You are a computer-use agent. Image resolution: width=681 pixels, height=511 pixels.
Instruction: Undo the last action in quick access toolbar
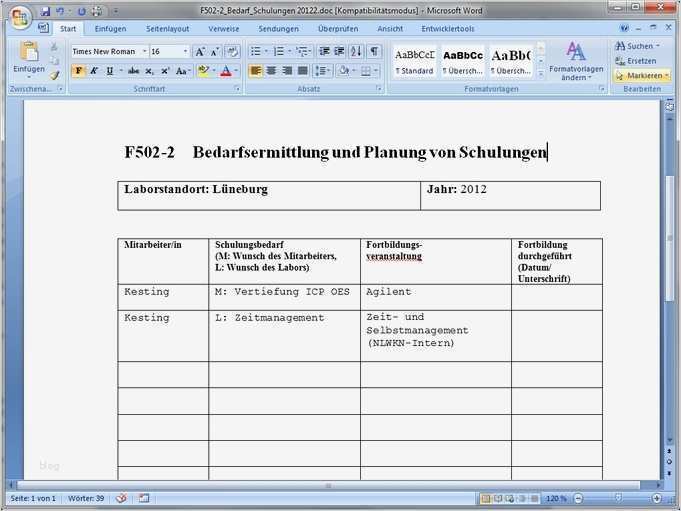[60, 11]
